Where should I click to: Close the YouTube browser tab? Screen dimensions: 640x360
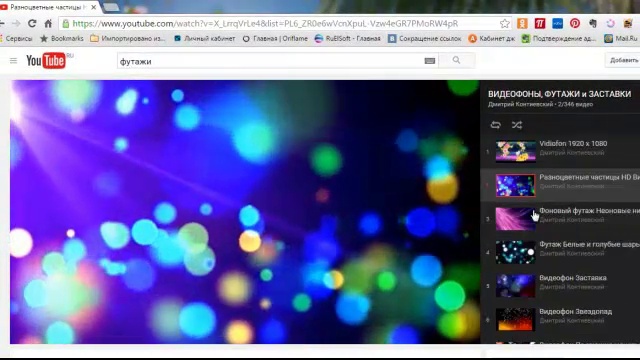coord(93,7)
